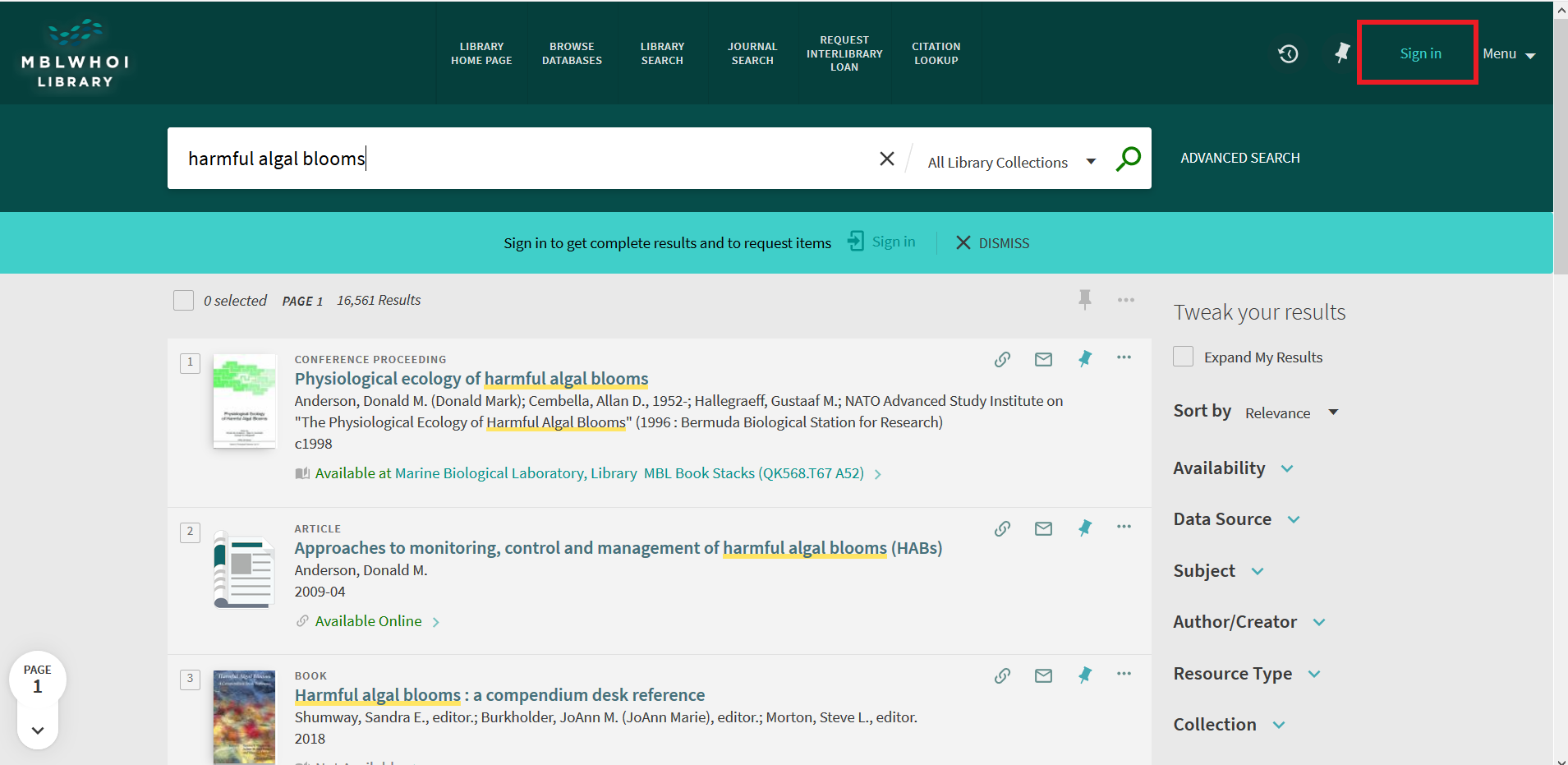Pin the compendium desk reference book

coord(1085,675)
